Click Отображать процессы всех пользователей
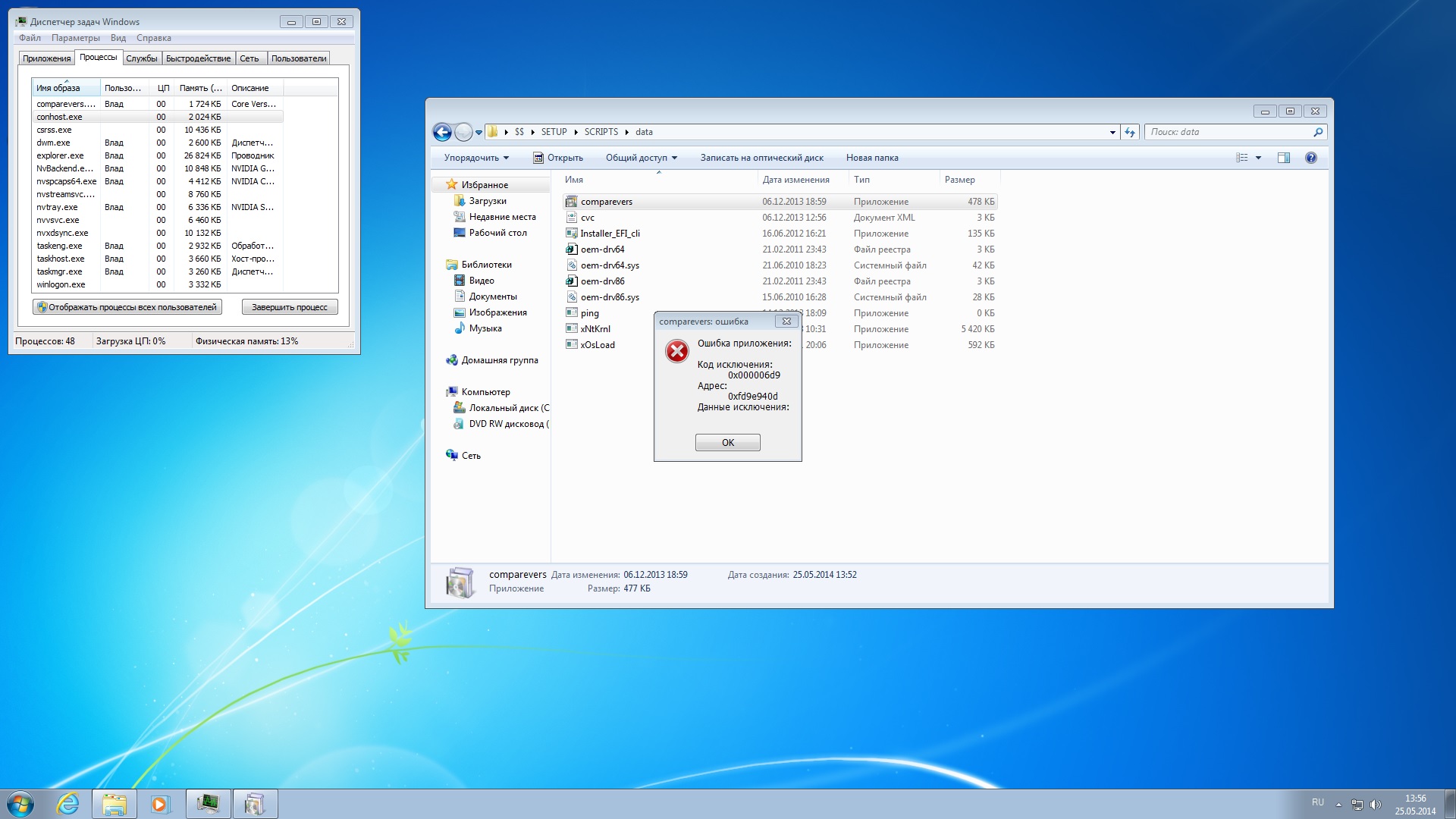The height and width of the screenshot is (819, 1456). 127,307
